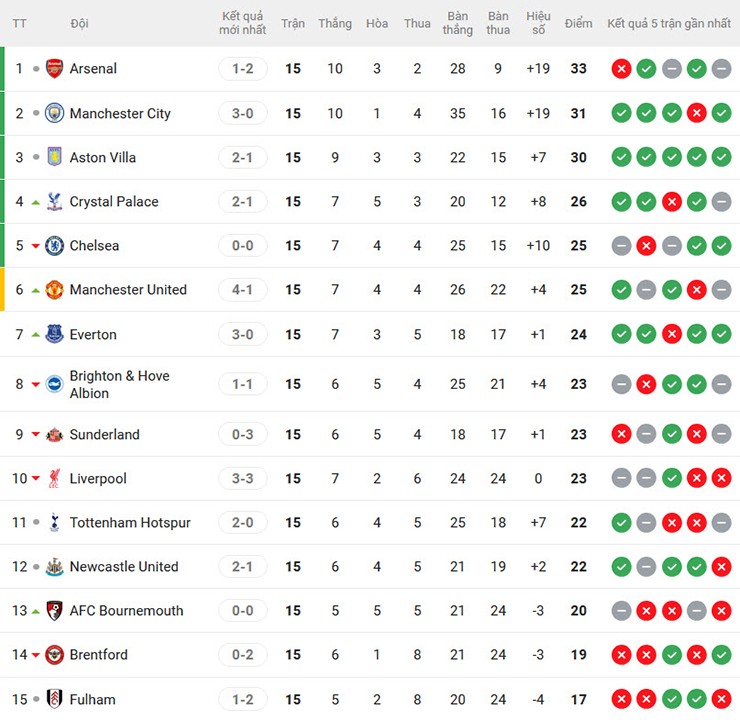Open Liverpool's 3-3 latest result
This screenshot has height=720, width=740.
click(243, 479)
